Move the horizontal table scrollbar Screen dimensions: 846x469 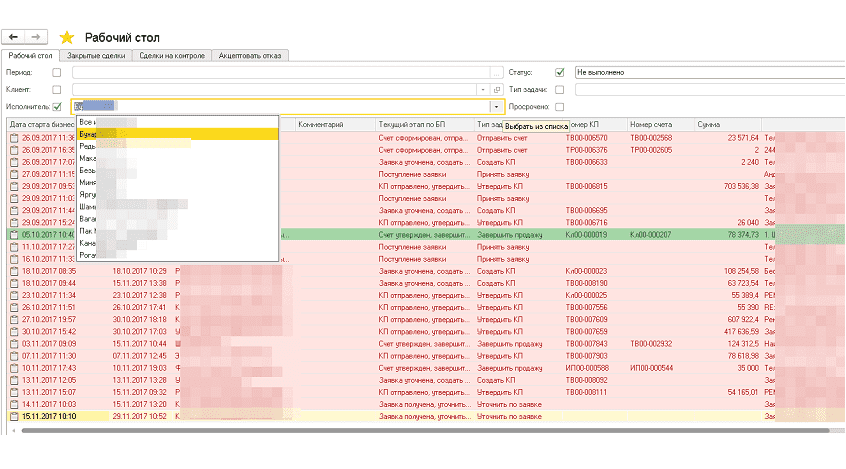[x=425, y=431]
